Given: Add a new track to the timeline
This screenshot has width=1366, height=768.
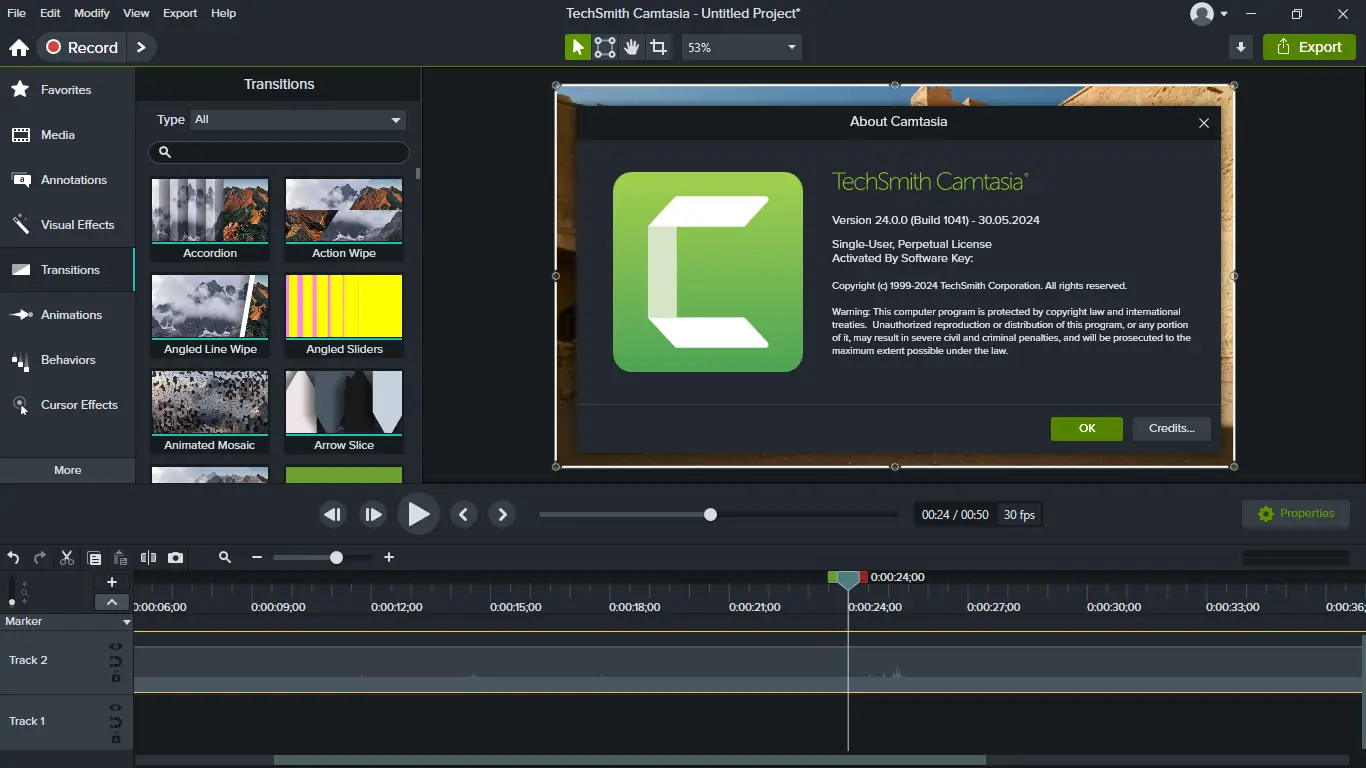Looking at the screenshot, I should coord(112,582).
